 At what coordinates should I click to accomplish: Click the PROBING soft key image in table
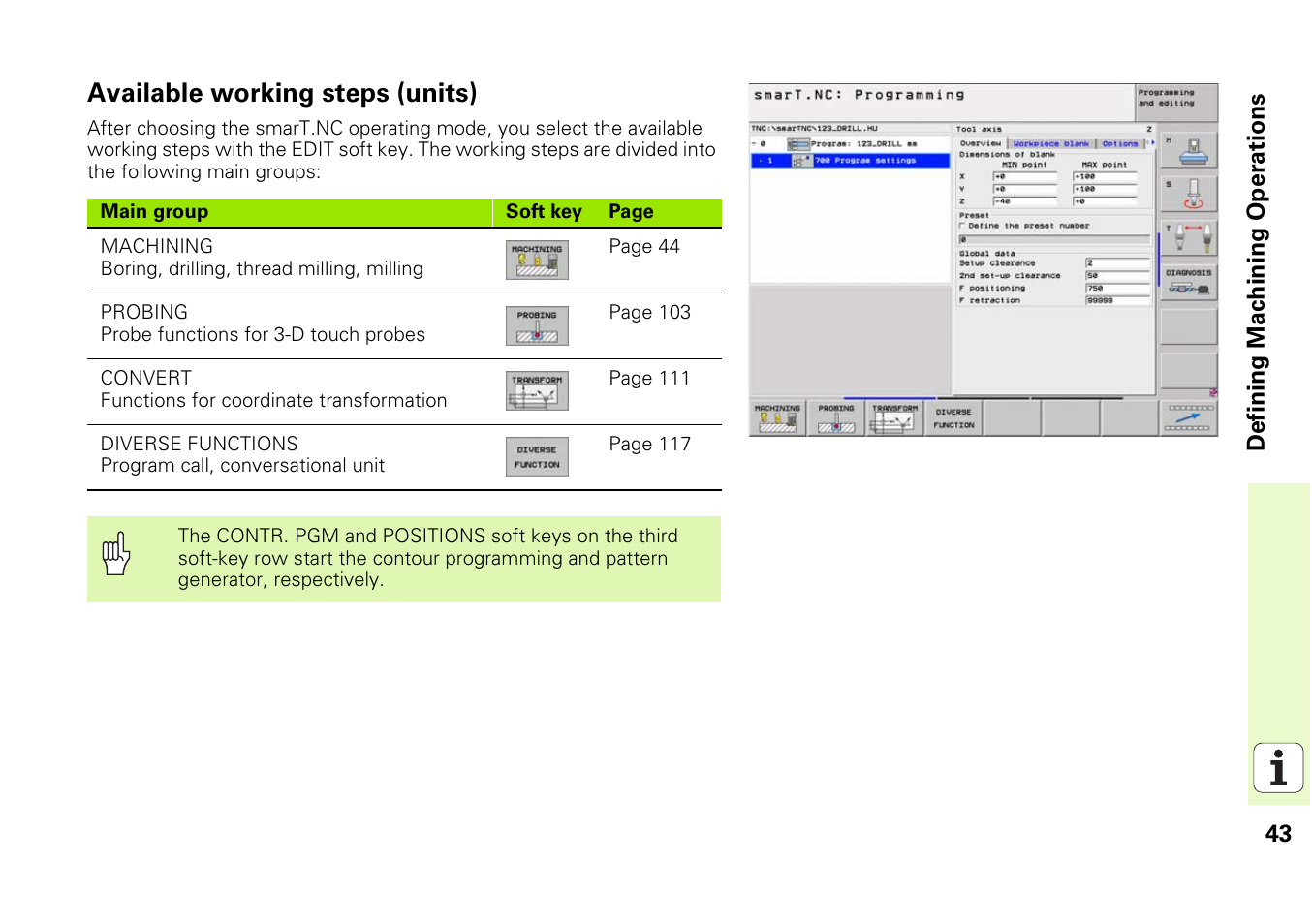coord(537,325)
